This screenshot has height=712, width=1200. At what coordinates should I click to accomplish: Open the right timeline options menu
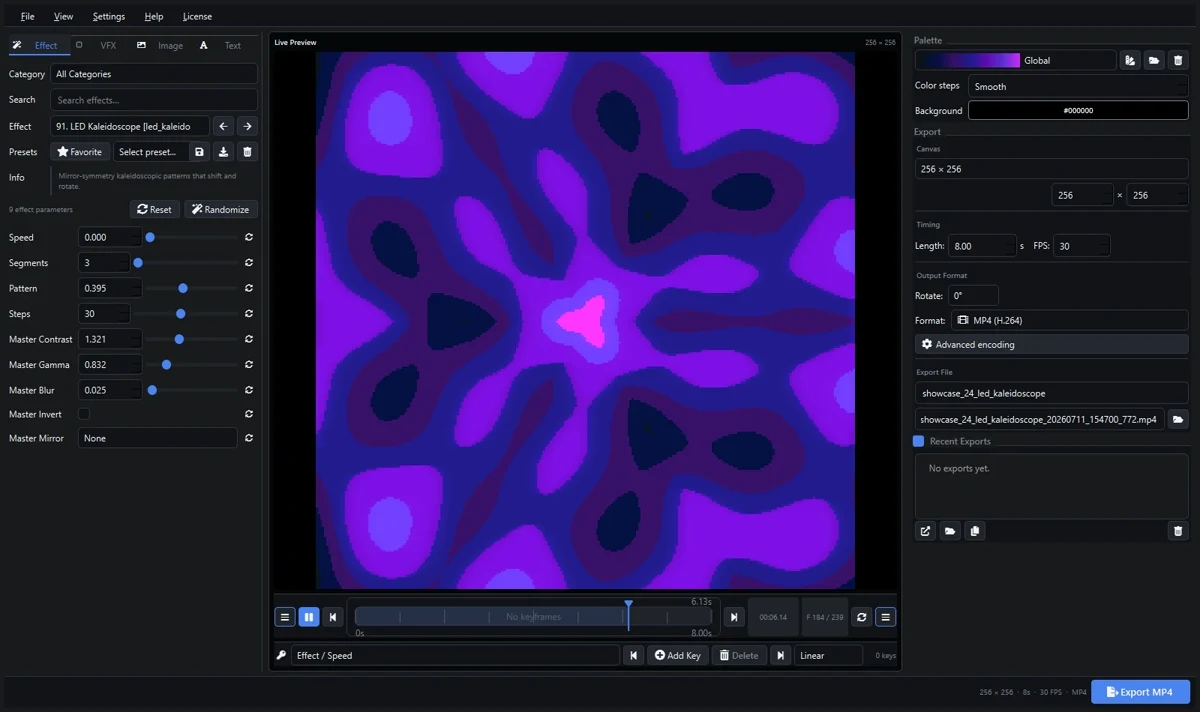tap(886, 617)
